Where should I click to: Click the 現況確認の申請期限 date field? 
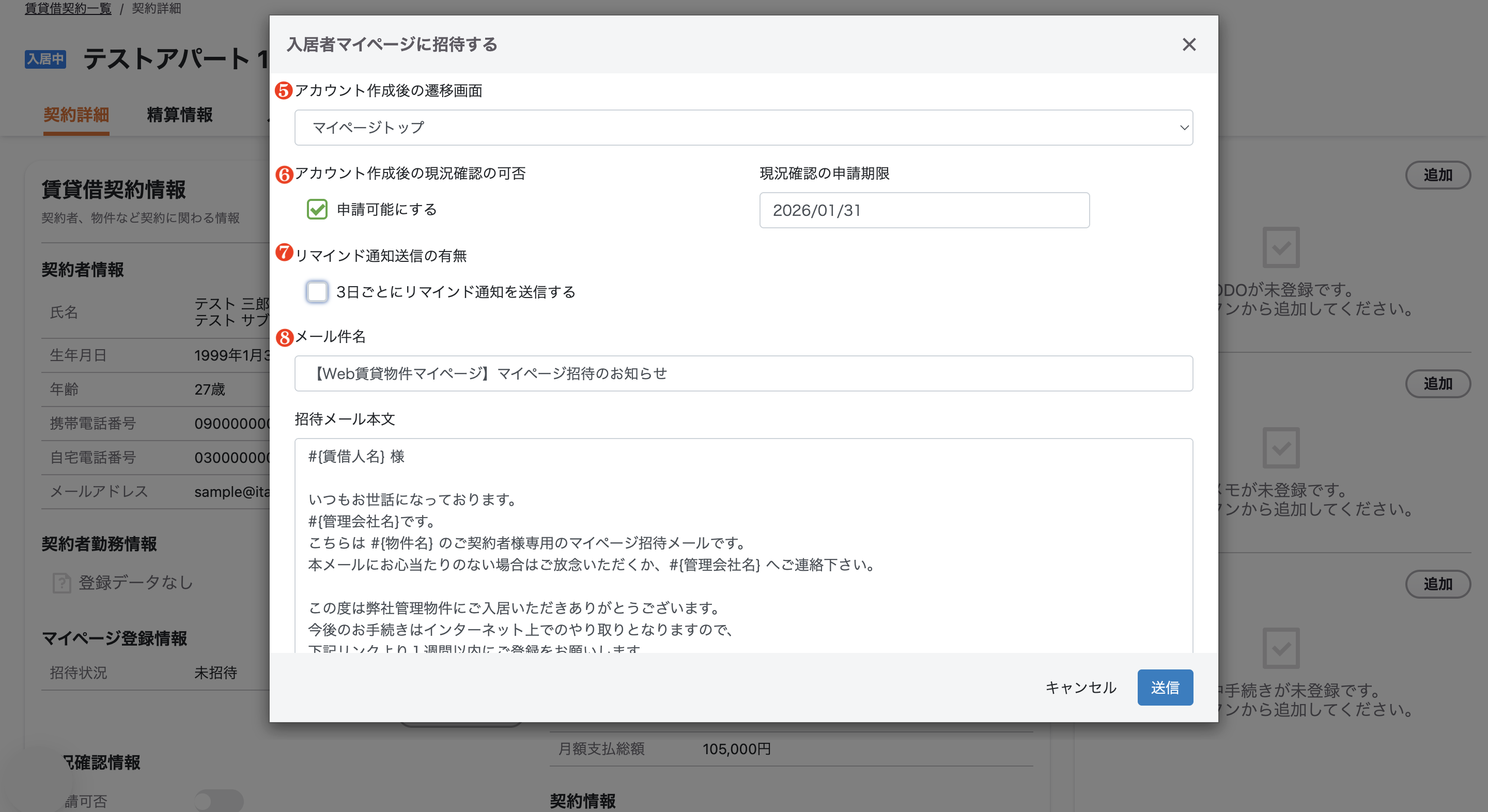[x=924, y=210]
